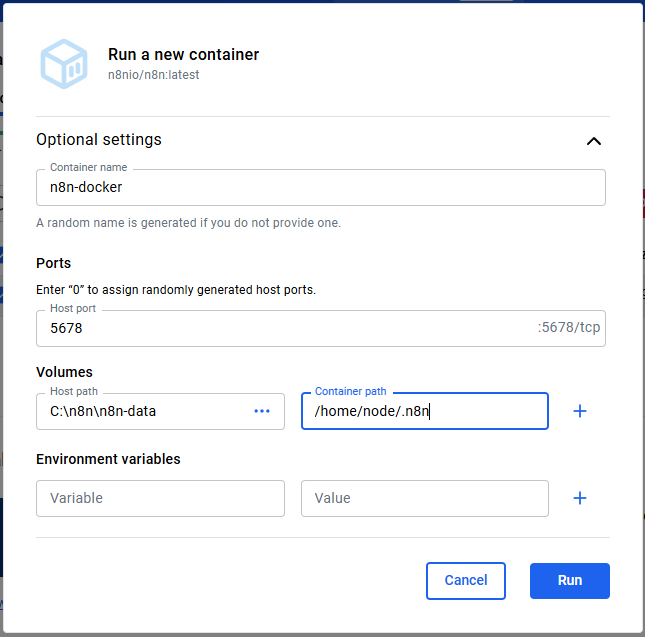
Task: Click the randomly generated host ports hint
Action: point(176,290)
